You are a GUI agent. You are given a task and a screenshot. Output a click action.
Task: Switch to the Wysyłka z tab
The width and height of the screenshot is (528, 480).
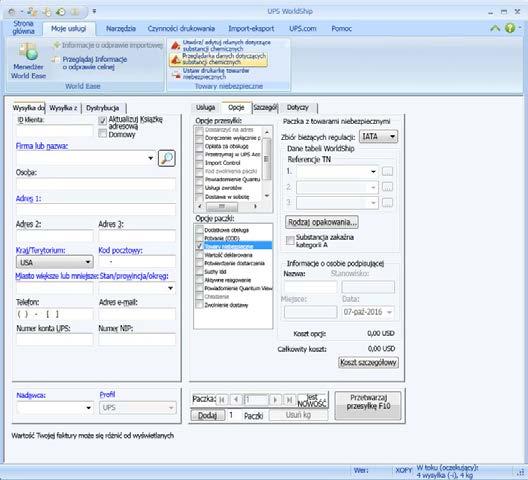63,108
